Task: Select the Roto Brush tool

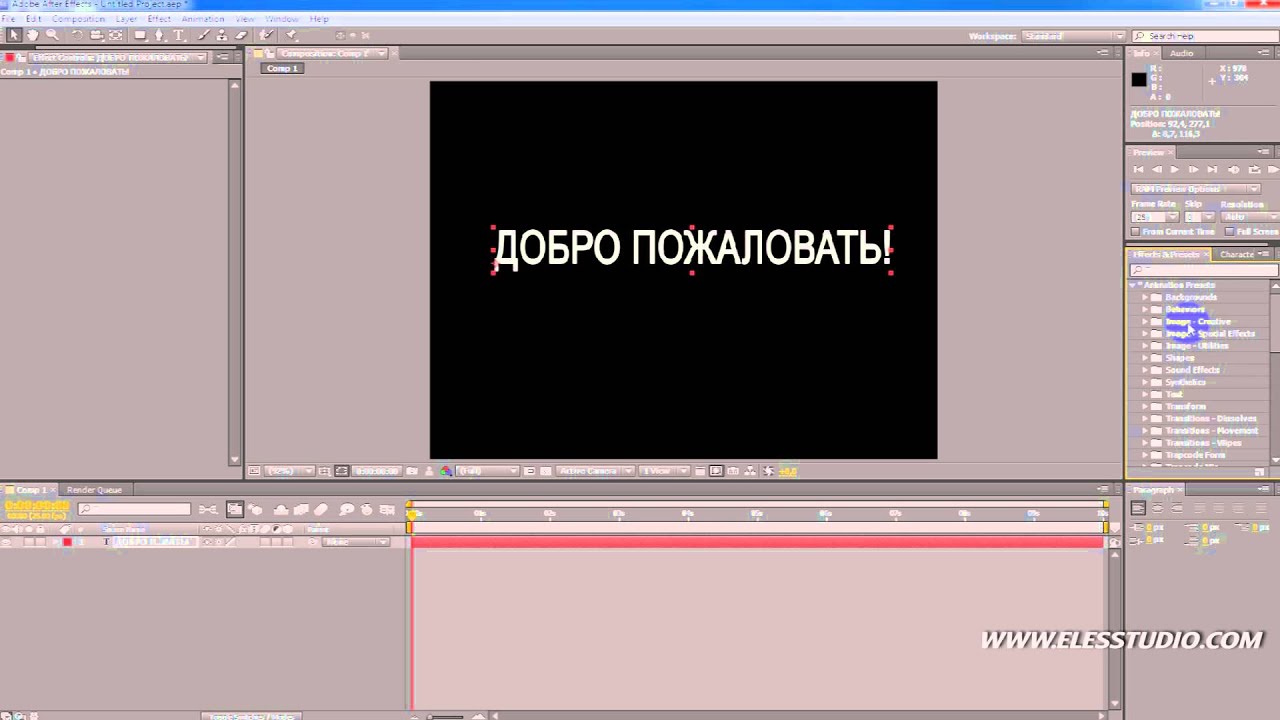Action: [266, 35]
